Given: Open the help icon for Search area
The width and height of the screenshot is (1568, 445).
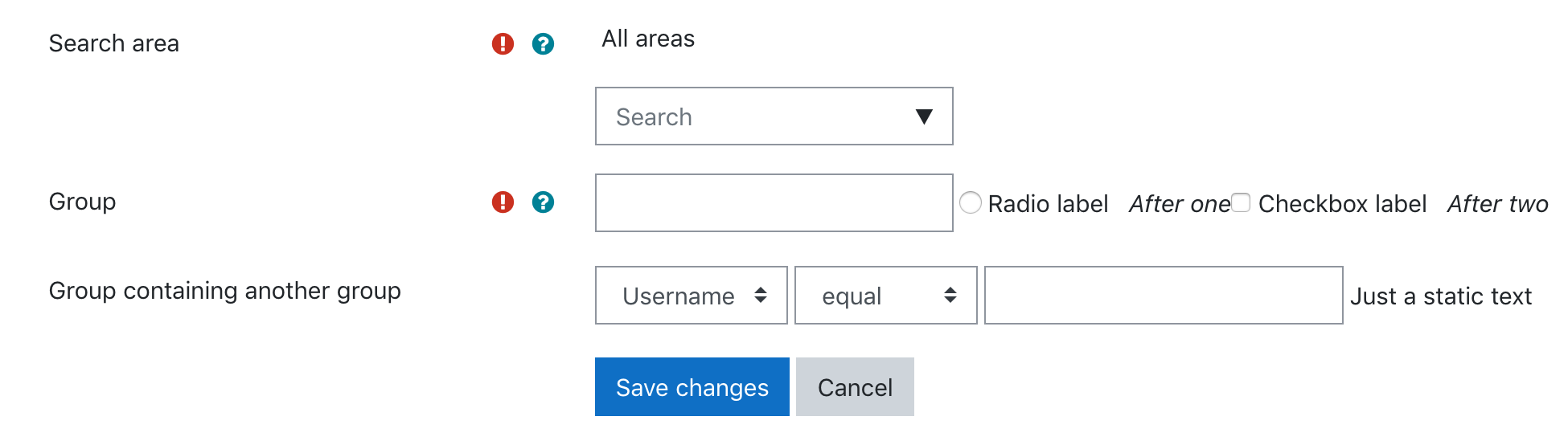Looking at the screenshot, I should pyautogui.click(x=543, y=43).
